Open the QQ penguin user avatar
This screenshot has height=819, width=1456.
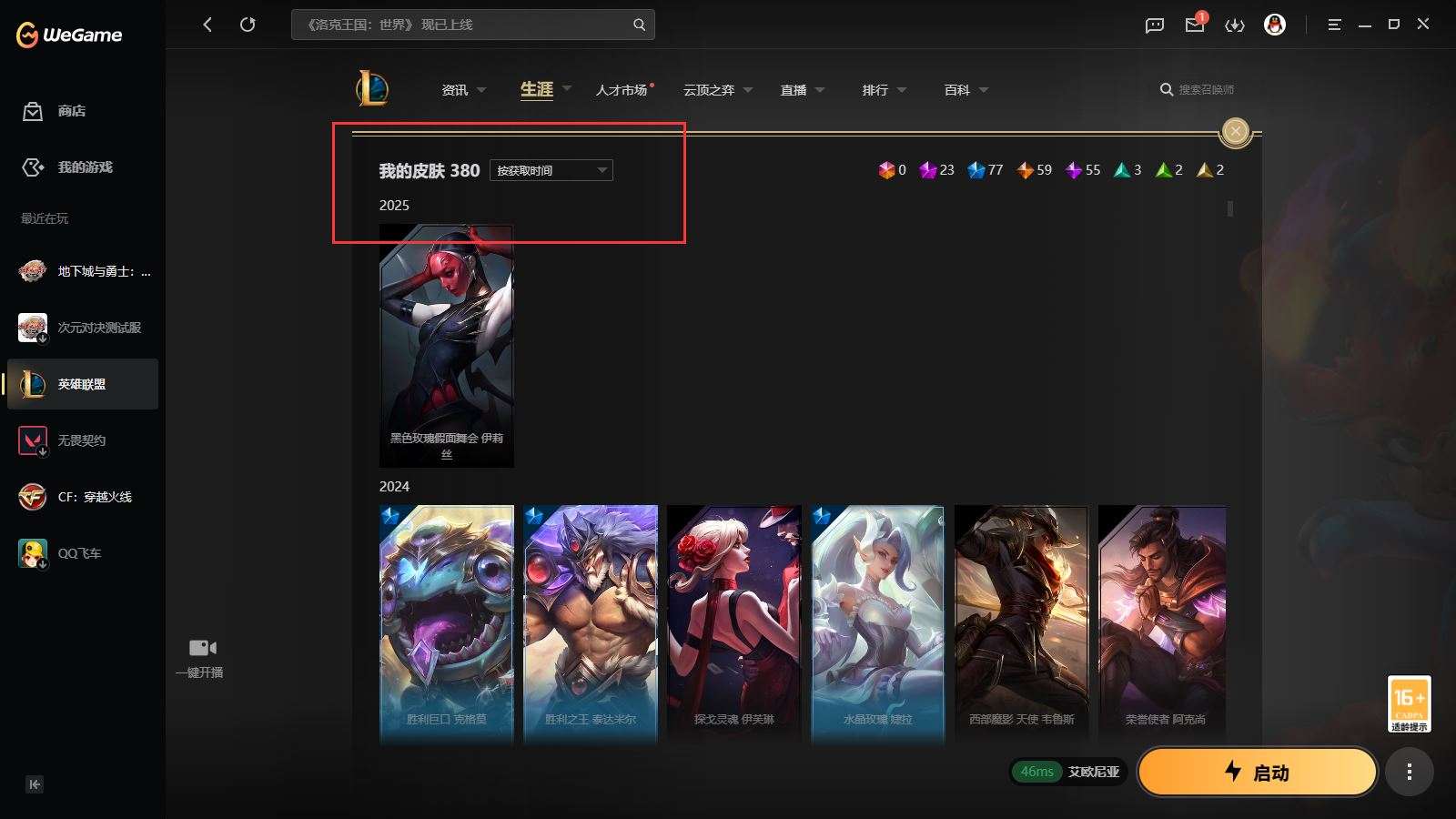(1275, 25)
